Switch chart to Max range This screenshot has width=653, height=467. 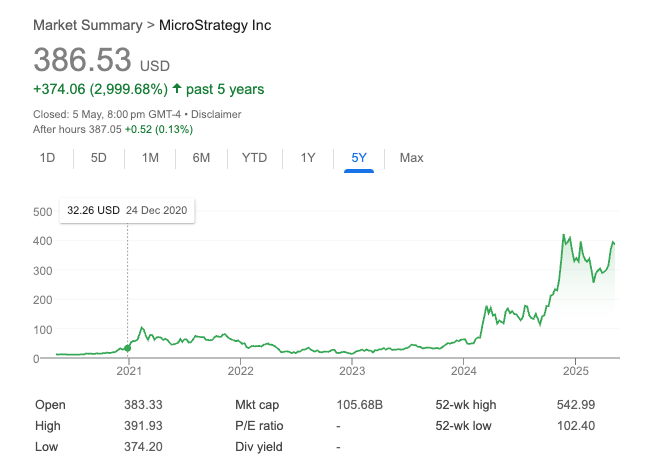click(x=411, y=158)
